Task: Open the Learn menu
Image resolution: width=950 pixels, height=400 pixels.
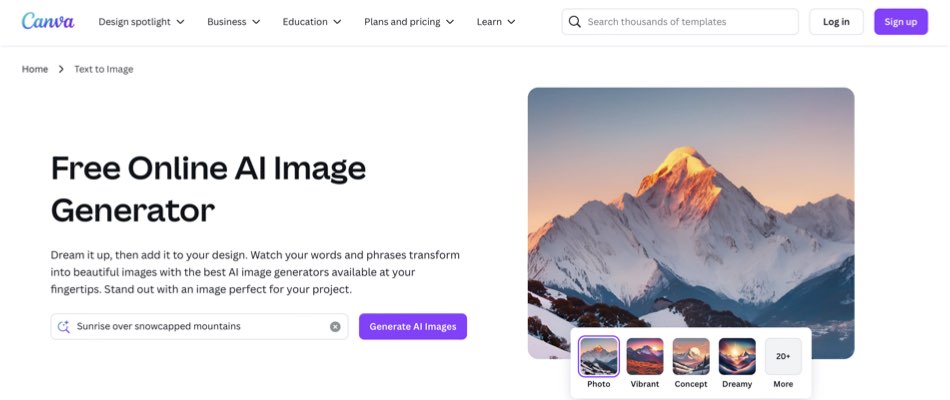Action: [496, 22]
